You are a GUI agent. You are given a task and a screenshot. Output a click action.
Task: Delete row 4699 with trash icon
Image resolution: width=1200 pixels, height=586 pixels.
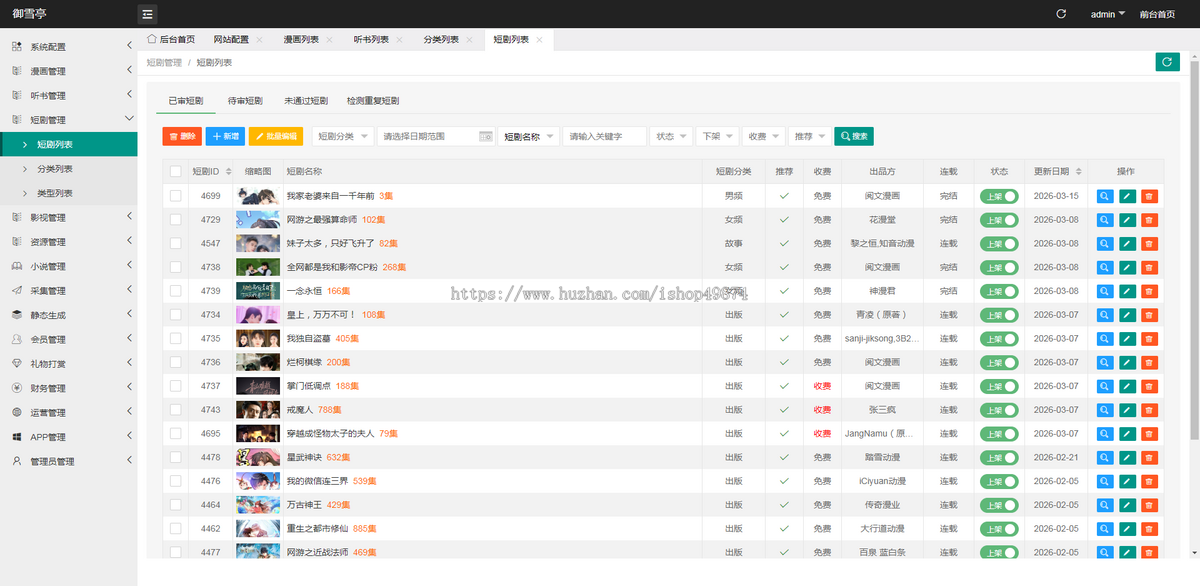[1149, 196]
